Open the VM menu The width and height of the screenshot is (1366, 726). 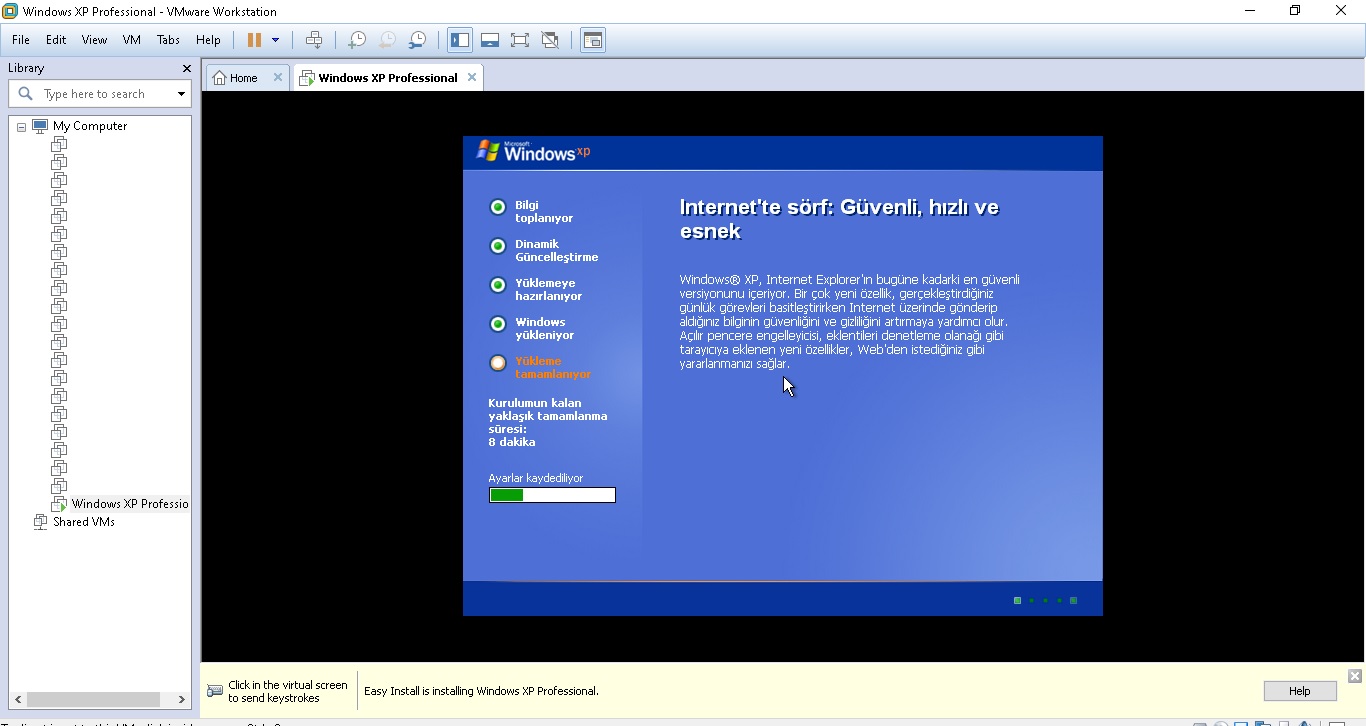tap(132, 40)
